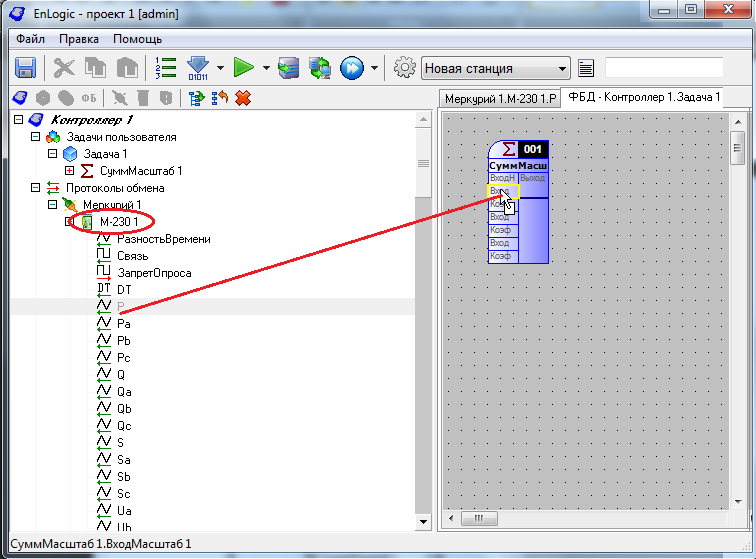756x559 pixels.
Task: Open dropdown arrow next to green play icon
Action: tap(266, 68)
